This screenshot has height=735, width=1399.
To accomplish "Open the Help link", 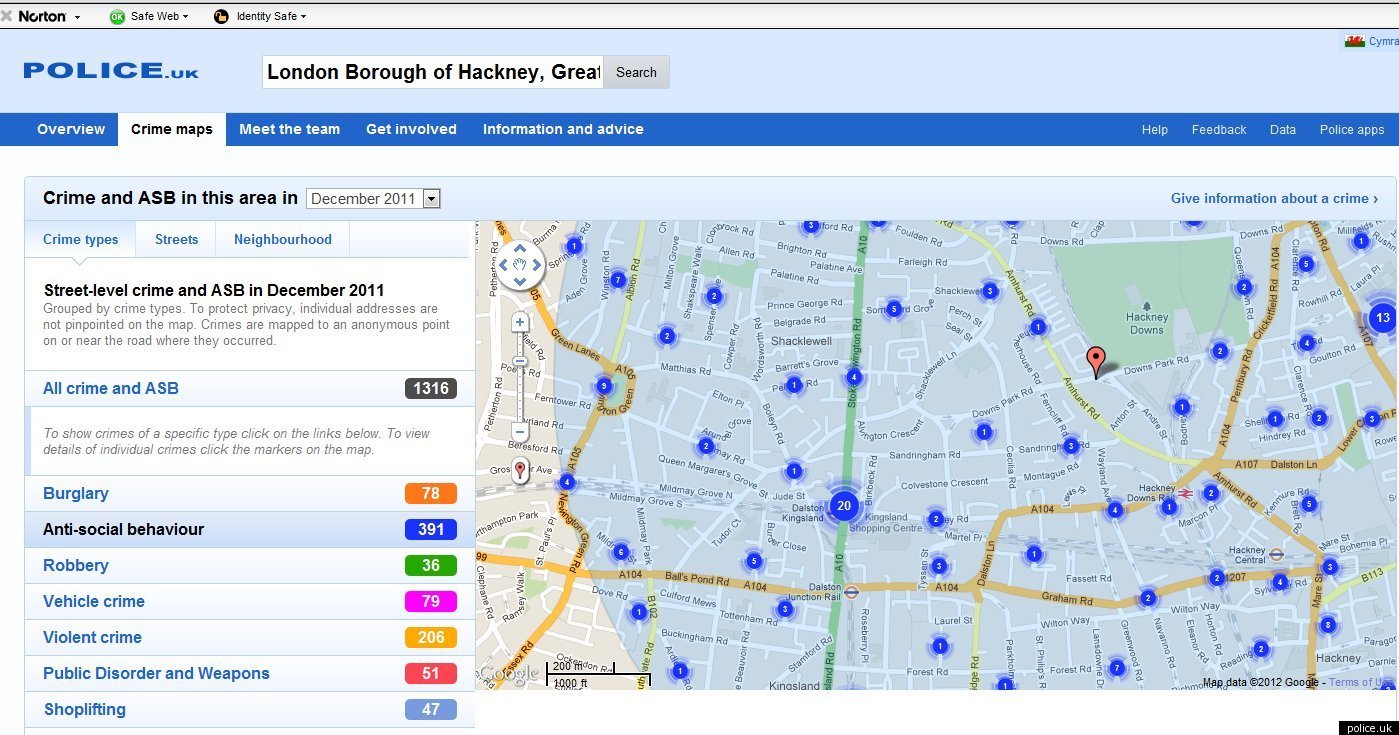I will (x=1155, y=130).
